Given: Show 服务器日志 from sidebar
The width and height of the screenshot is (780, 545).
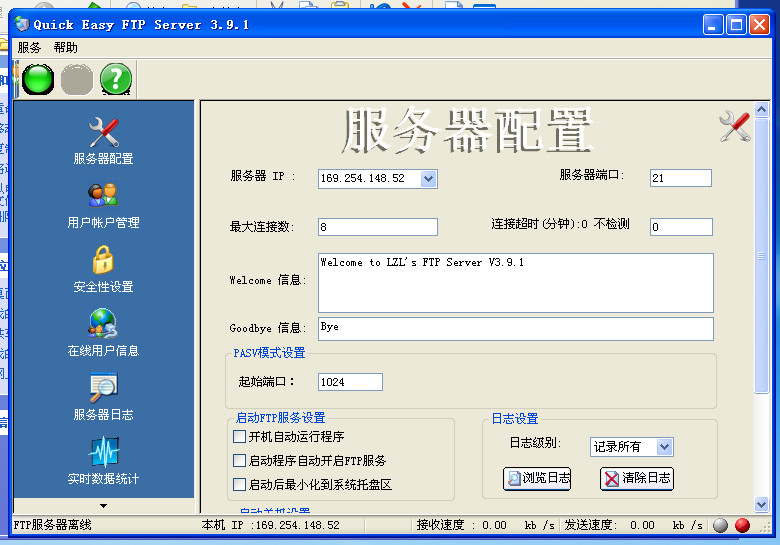Looking at the screenshot, I should [x=103, y=396].
